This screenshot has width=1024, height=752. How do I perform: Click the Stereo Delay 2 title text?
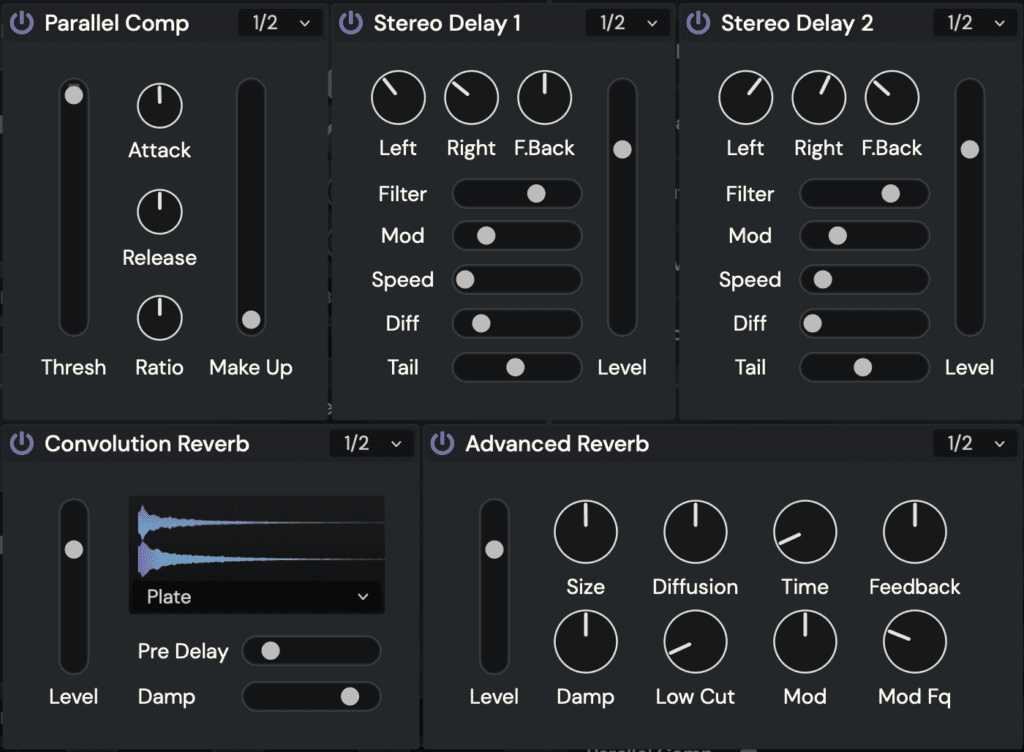pyautogui.click(x=797, y=24)
